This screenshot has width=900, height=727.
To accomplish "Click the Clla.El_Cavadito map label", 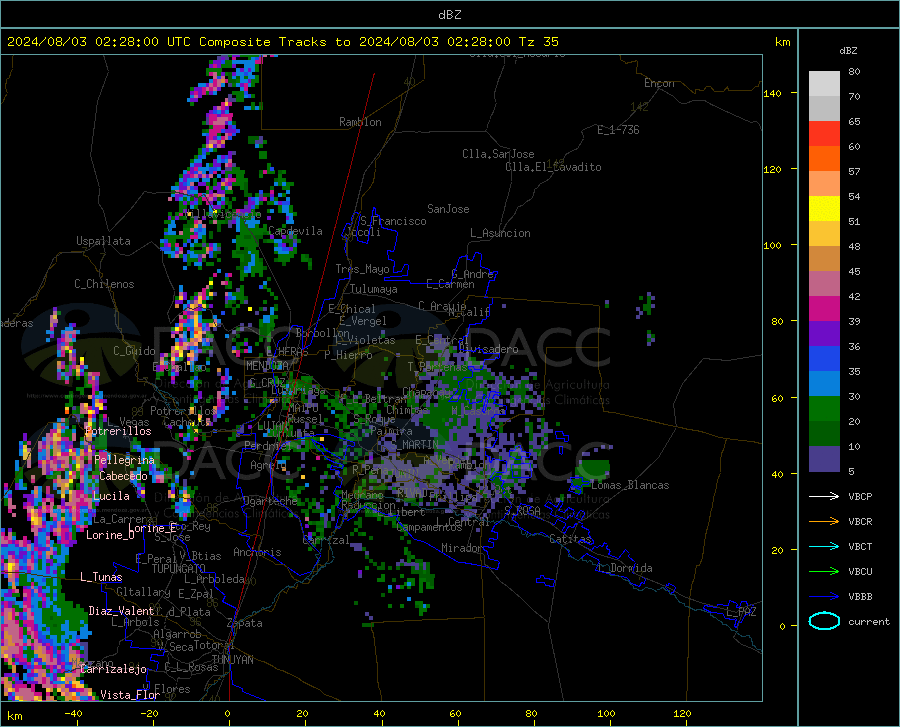I will click(x=553, y=167).
